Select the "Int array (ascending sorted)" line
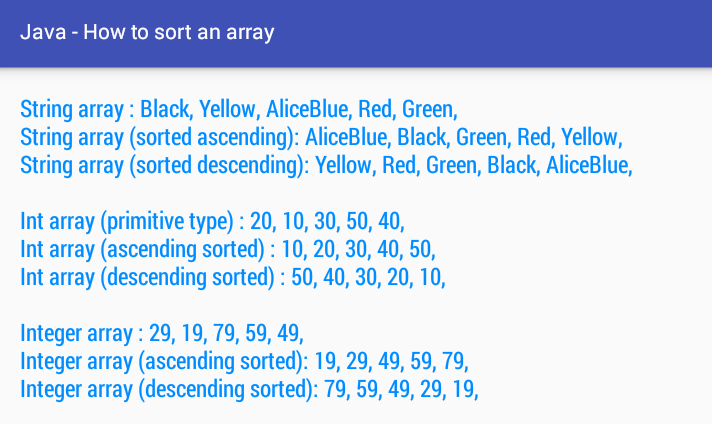 [x=228, y=249]
